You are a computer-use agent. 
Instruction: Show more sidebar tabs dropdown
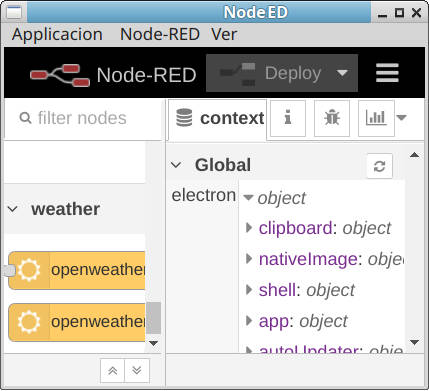pyautogui.click(x=402, y=118)
